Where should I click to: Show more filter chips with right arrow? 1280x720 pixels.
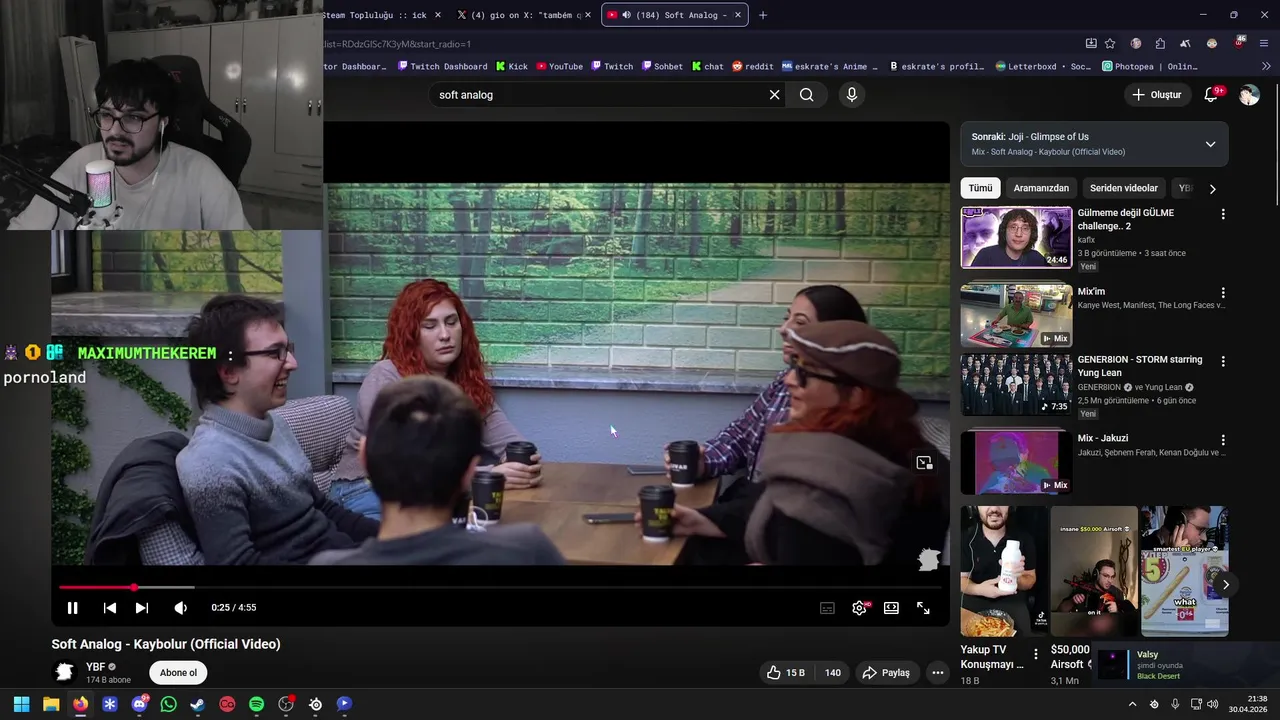[x=1212, y=188]
